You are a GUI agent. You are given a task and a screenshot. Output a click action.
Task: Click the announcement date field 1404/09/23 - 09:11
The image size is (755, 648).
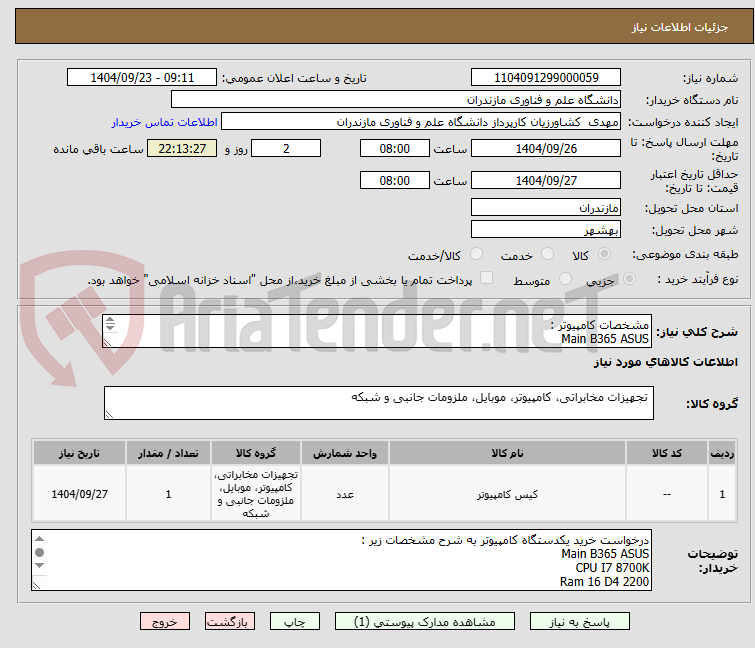(142, 78)
